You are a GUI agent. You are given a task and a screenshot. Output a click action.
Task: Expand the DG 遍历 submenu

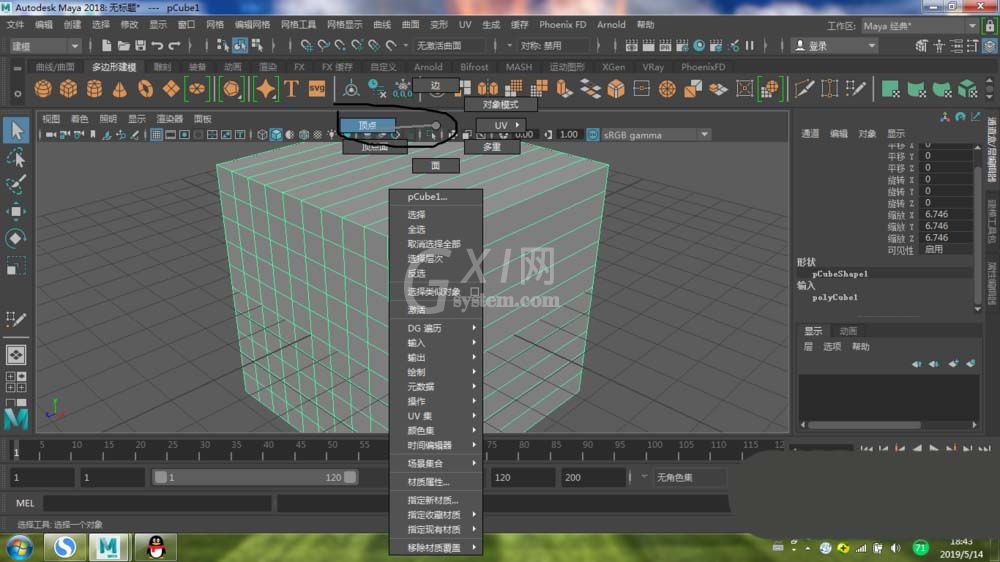[436, 328]
